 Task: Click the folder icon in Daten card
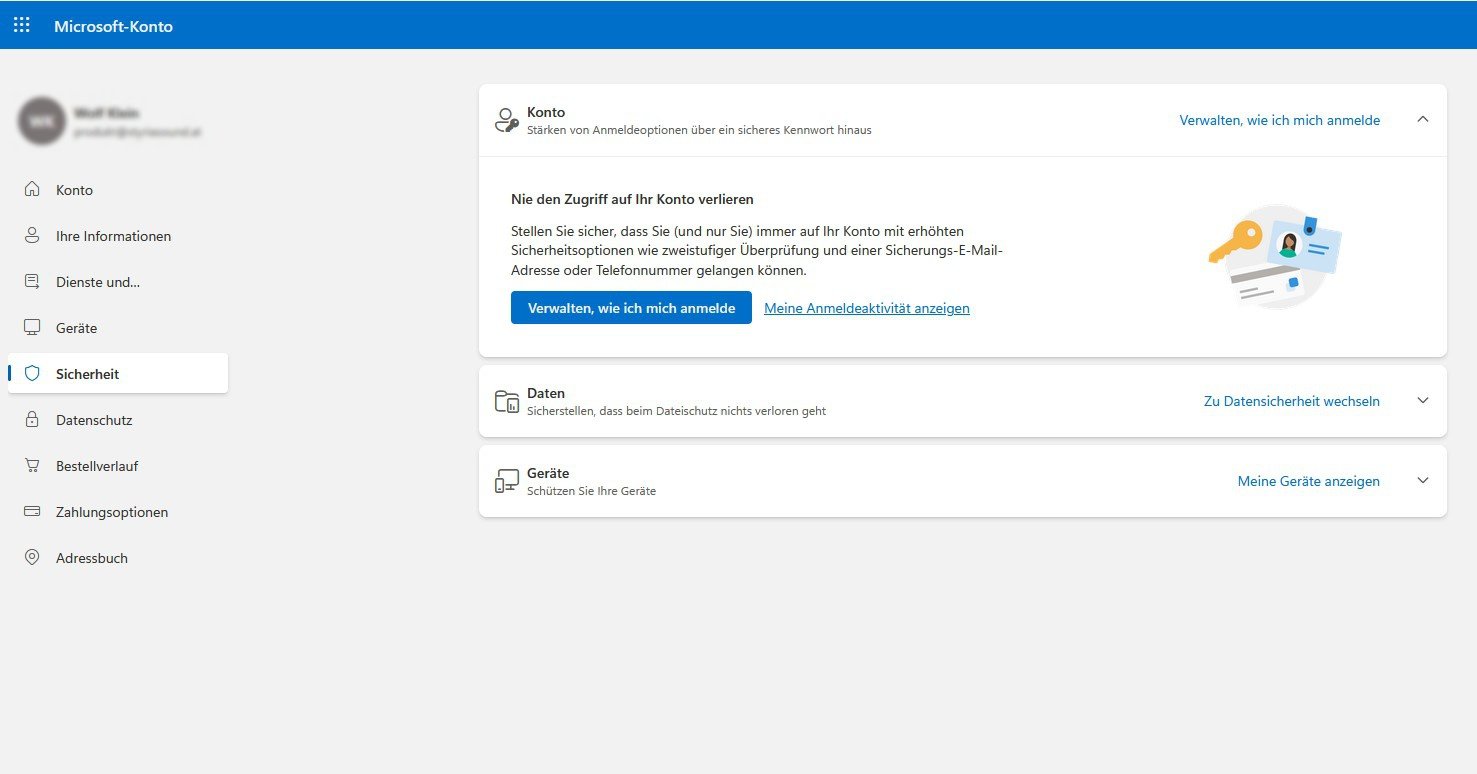(507, 401)
